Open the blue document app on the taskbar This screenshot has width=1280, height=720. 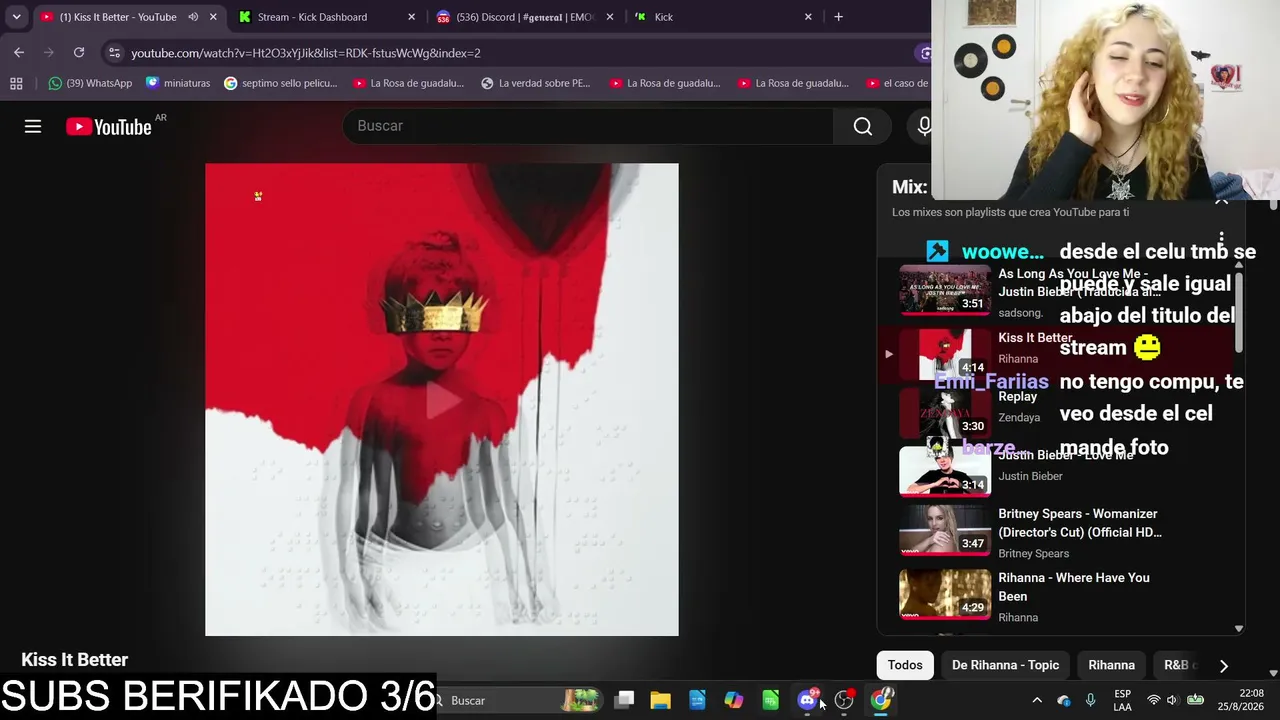[697, 700]
